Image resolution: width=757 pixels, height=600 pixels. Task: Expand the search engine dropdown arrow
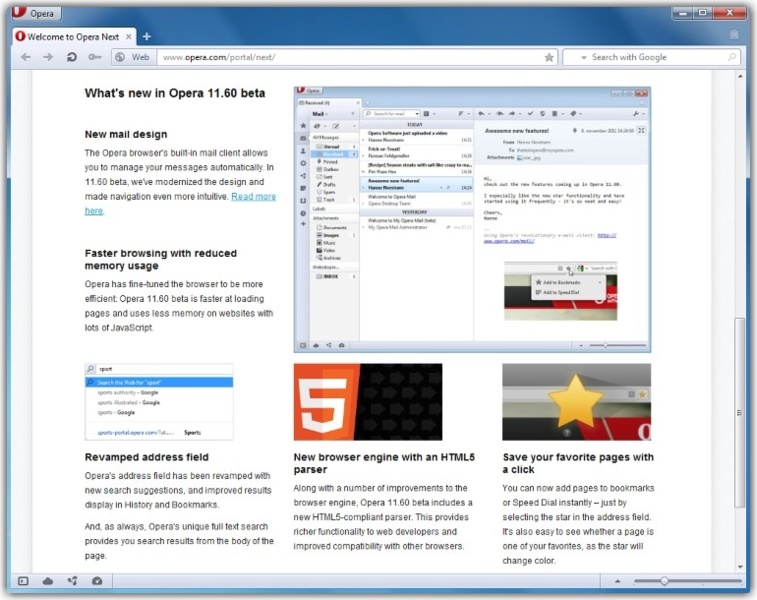(x=584, y=57)
